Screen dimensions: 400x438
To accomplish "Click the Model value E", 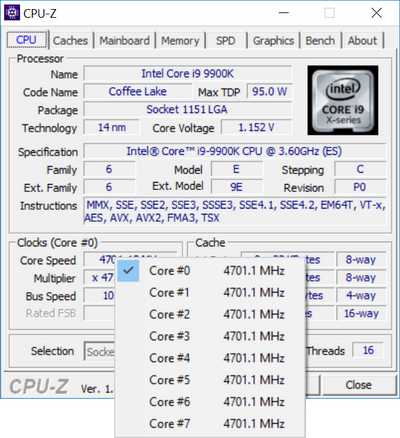I will (236, 169).
